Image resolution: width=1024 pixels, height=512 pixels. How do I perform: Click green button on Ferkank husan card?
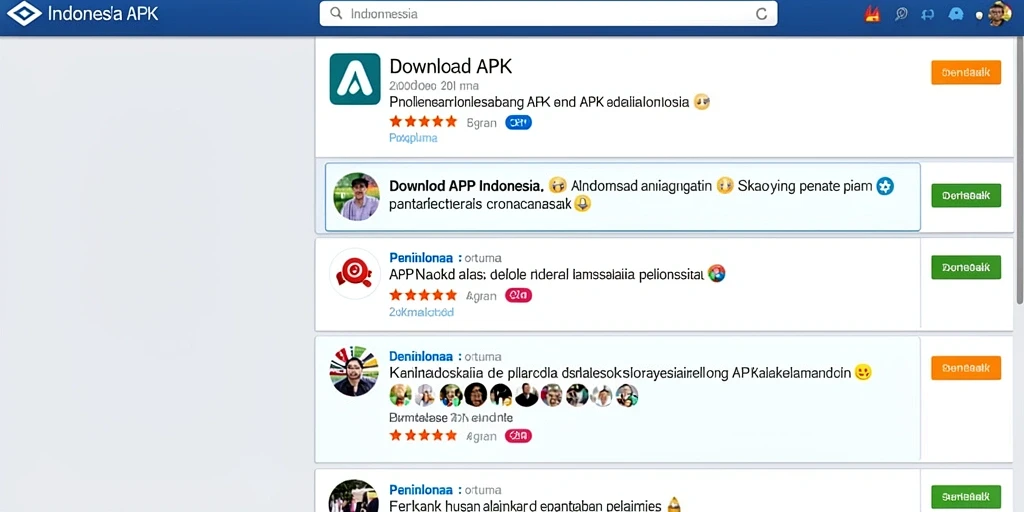pyautogui.click(x=966, y=497)
